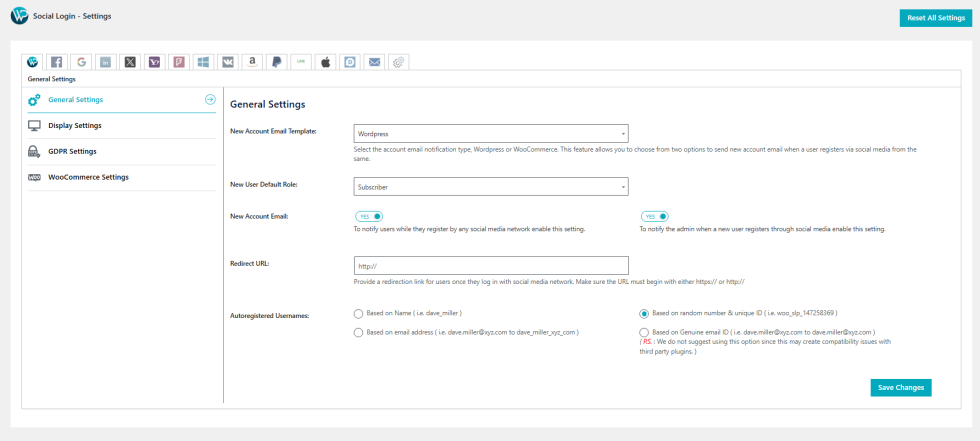This screenshot has height=441, width=980.
Task: Open the LinkedIn login settings tab
Action: [x=105, y=62]
